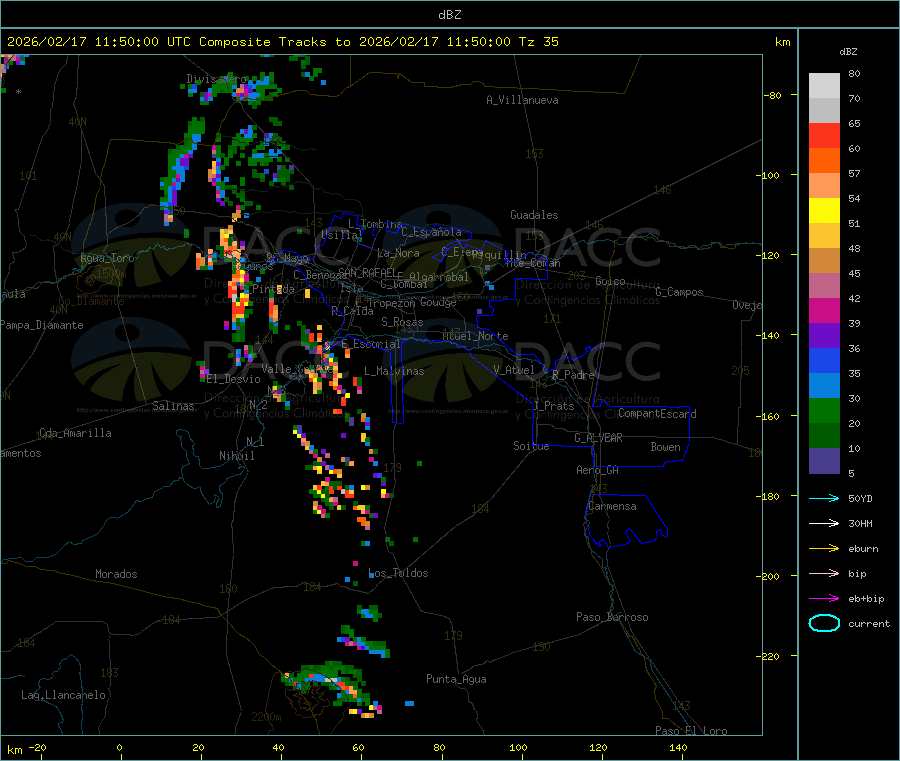
Task: Click the Cda_Amarilla map label
Action: coord(75,433)
